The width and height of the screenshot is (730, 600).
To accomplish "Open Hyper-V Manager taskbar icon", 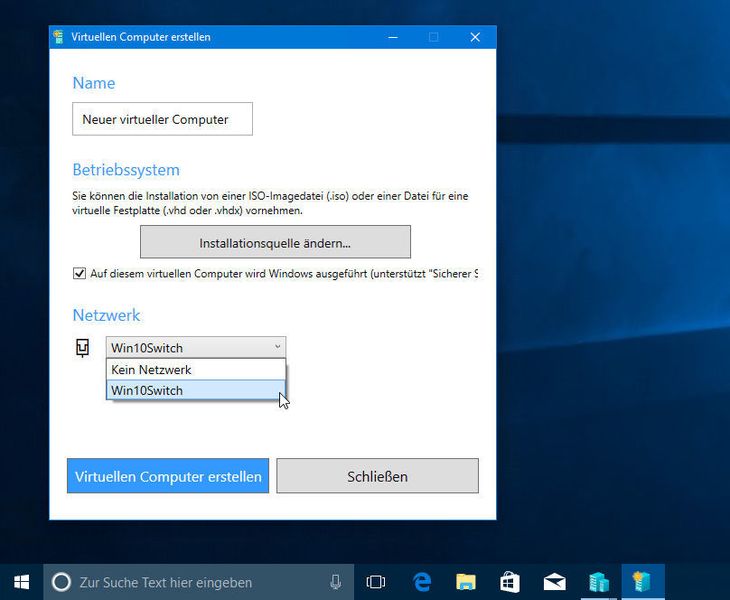I will pos(599,582).
